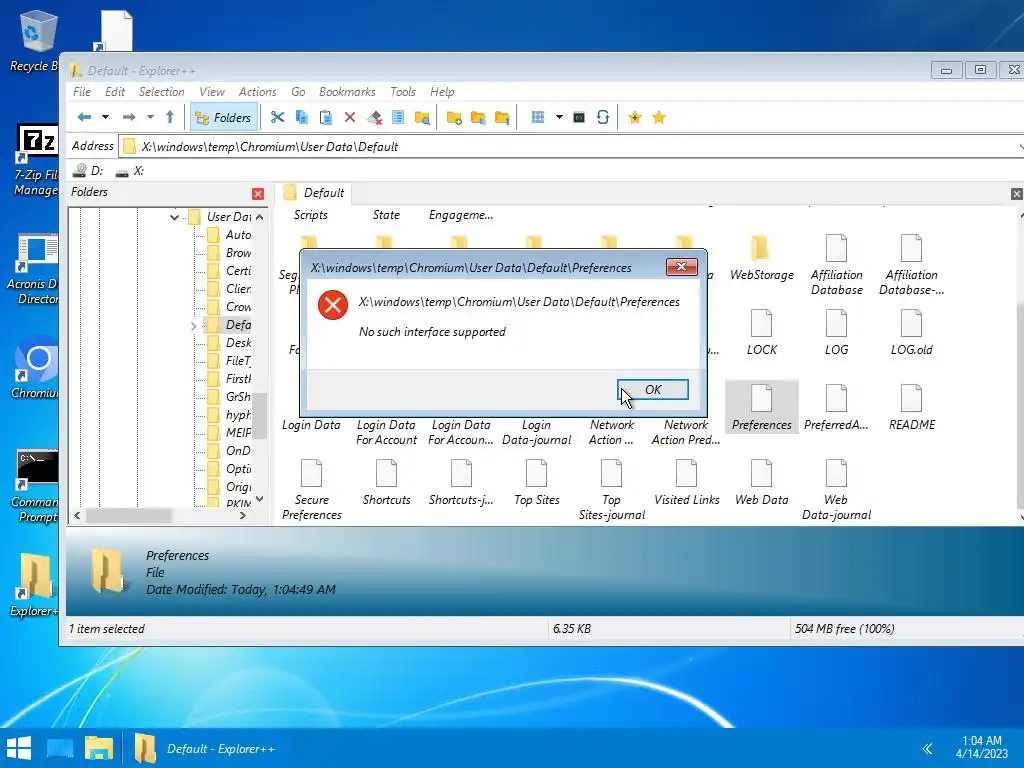Close the Preferences error dialog
The image size is (1024, 768).
click(681, 266)
